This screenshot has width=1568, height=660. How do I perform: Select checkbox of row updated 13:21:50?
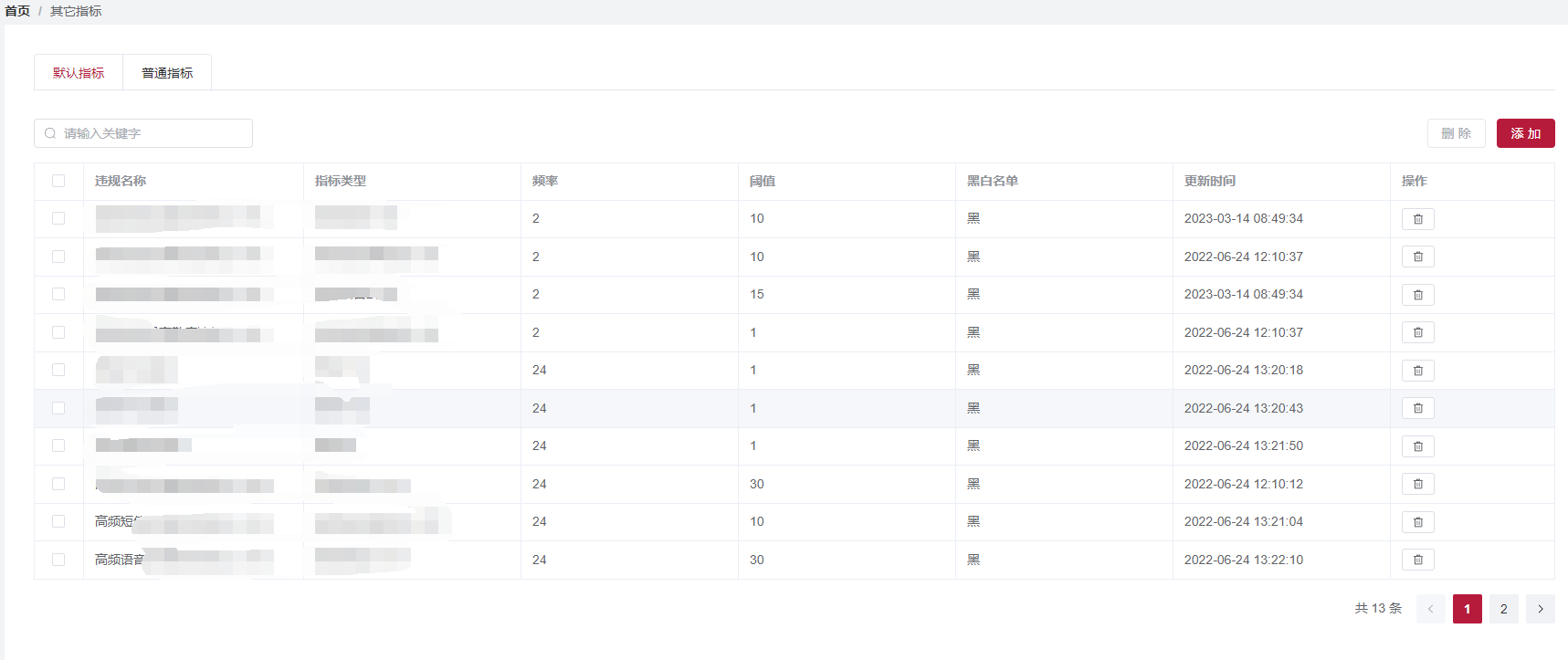pyautogui.click(x=58, y=445)
